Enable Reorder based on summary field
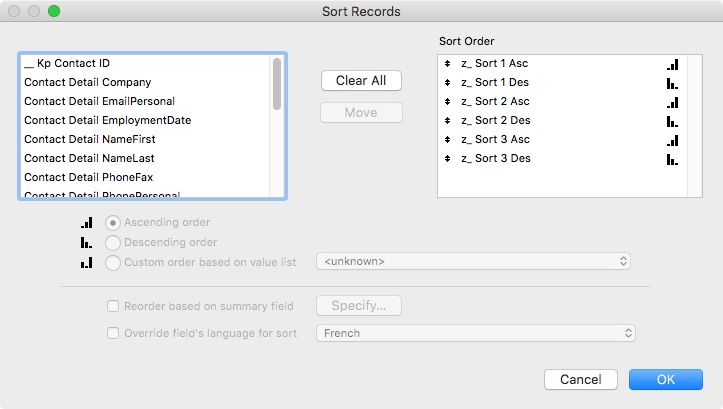 (x=113, y=305)
